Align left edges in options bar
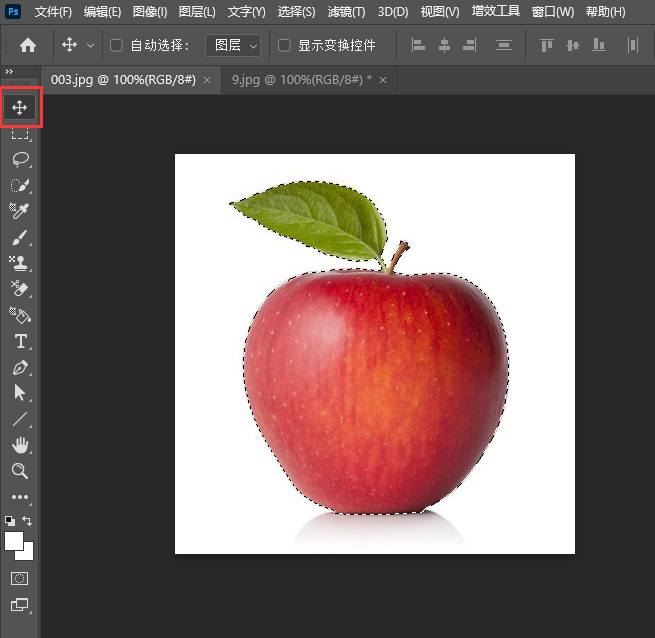 click(x=418, y=45)
